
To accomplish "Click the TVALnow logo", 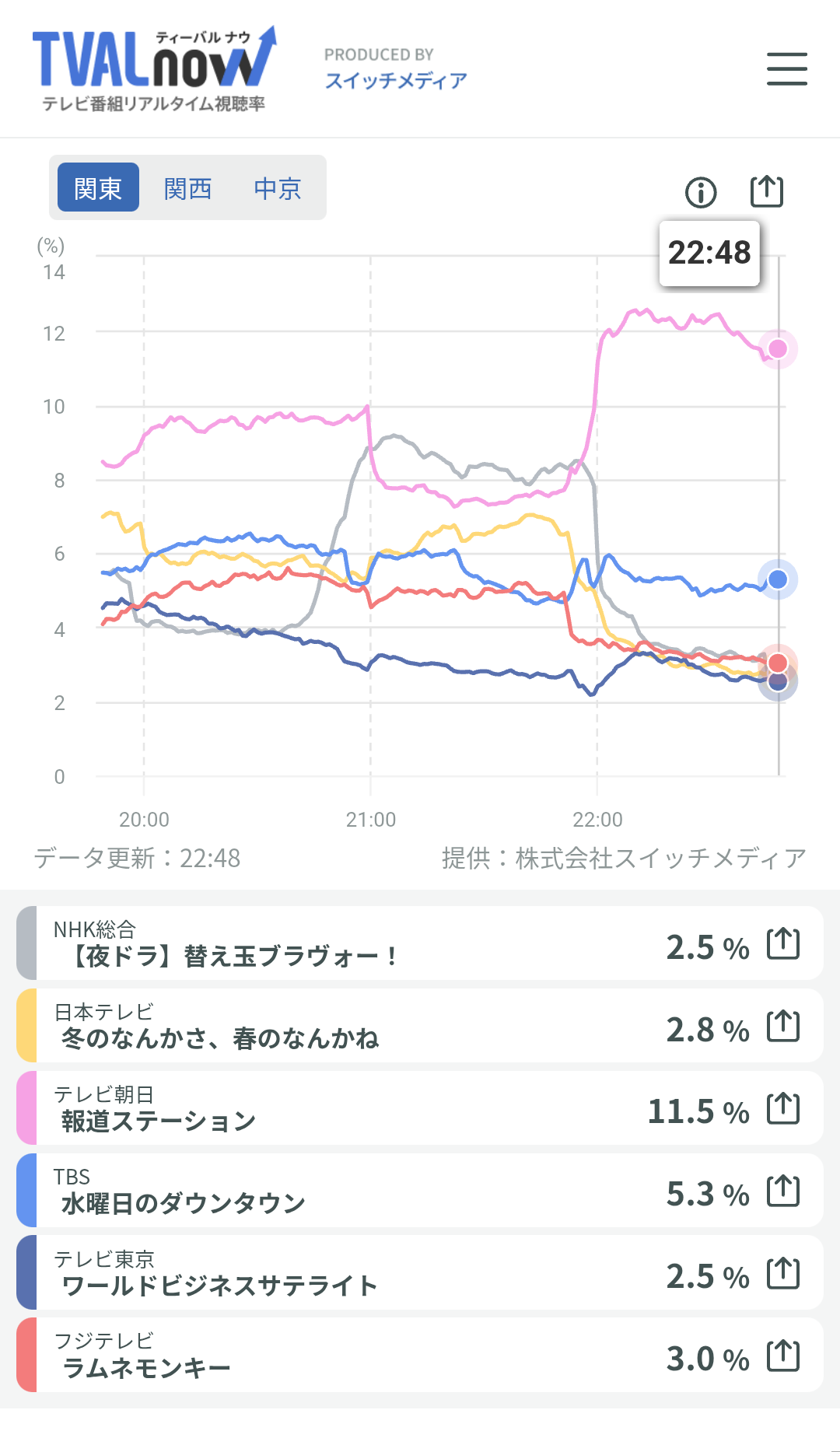I will tap(154, 68).
